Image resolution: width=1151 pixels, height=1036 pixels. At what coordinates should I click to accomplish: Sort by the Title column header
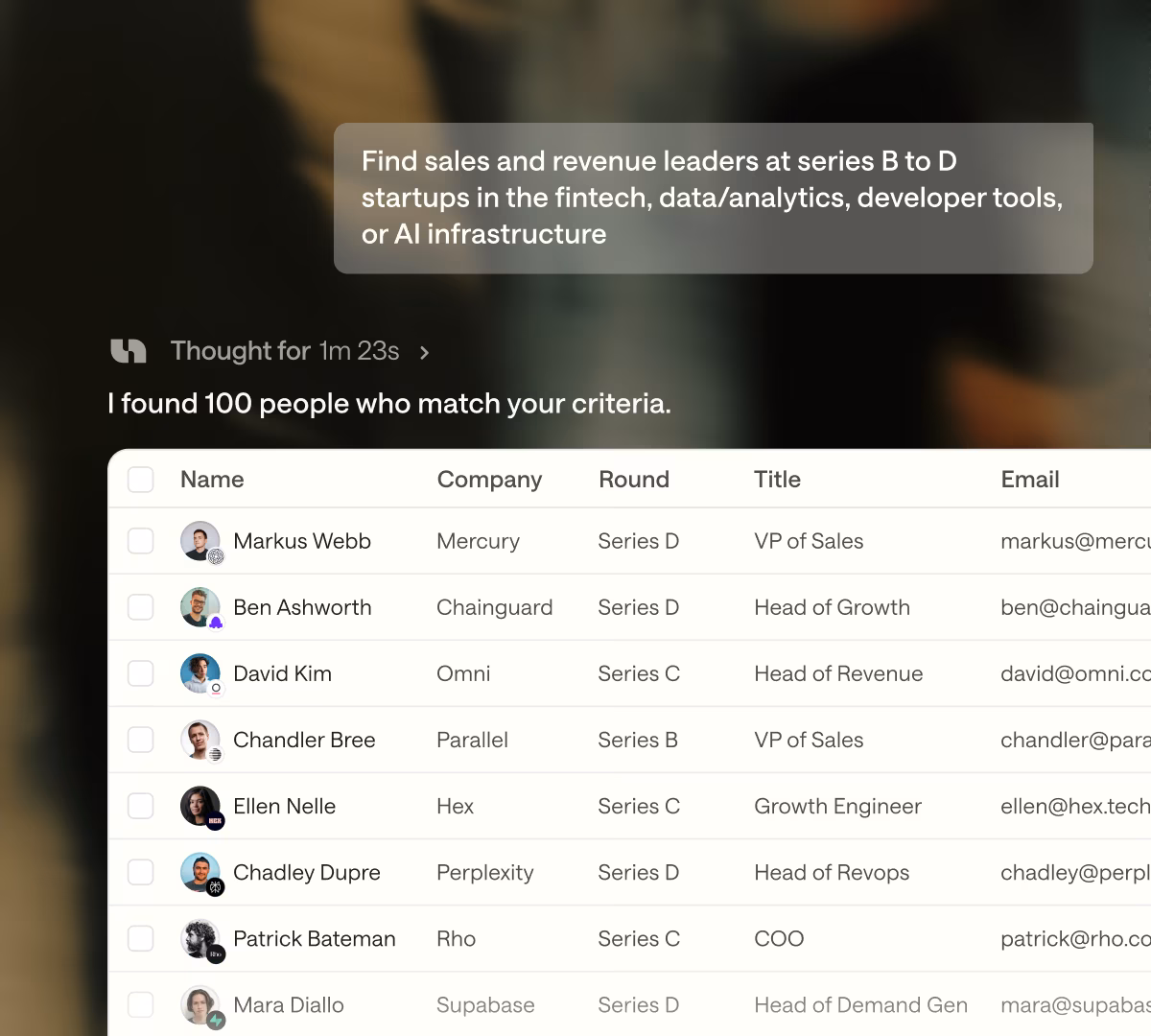pos(777,480)
